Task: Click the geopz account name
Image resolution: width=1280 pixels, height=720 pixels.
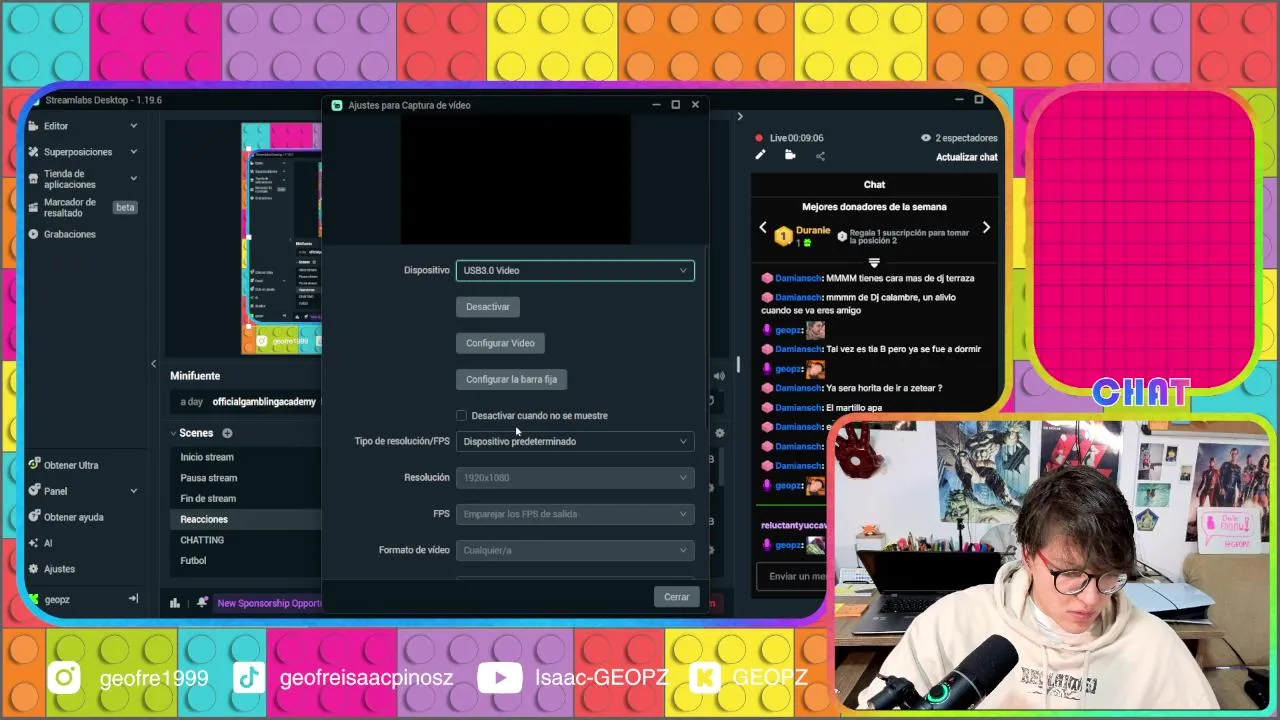Action: [57, 599]
